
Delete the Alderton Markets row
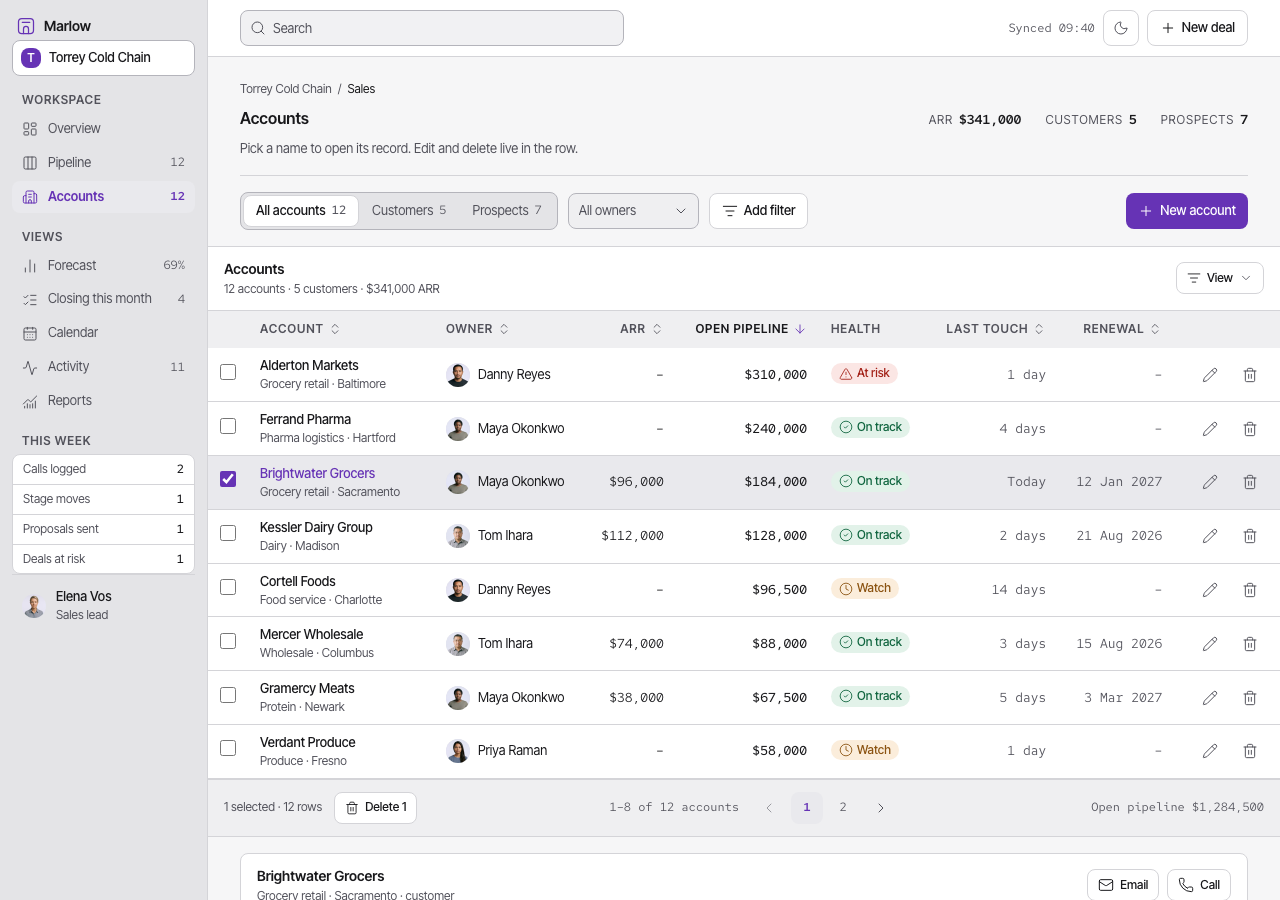point(1250,374)
